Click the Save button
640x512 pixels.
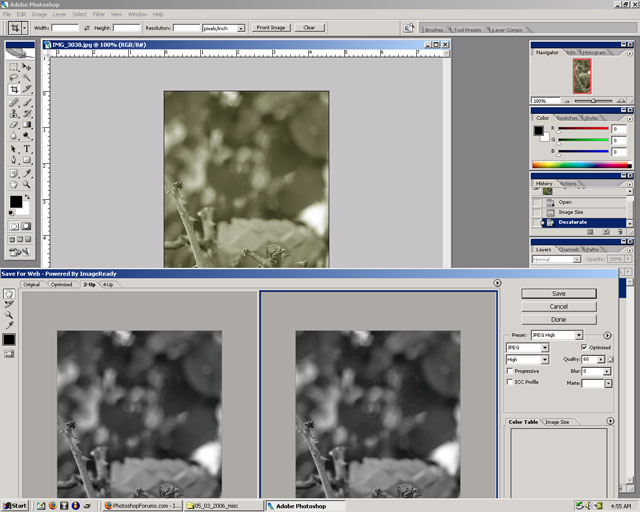pos(559,293)
